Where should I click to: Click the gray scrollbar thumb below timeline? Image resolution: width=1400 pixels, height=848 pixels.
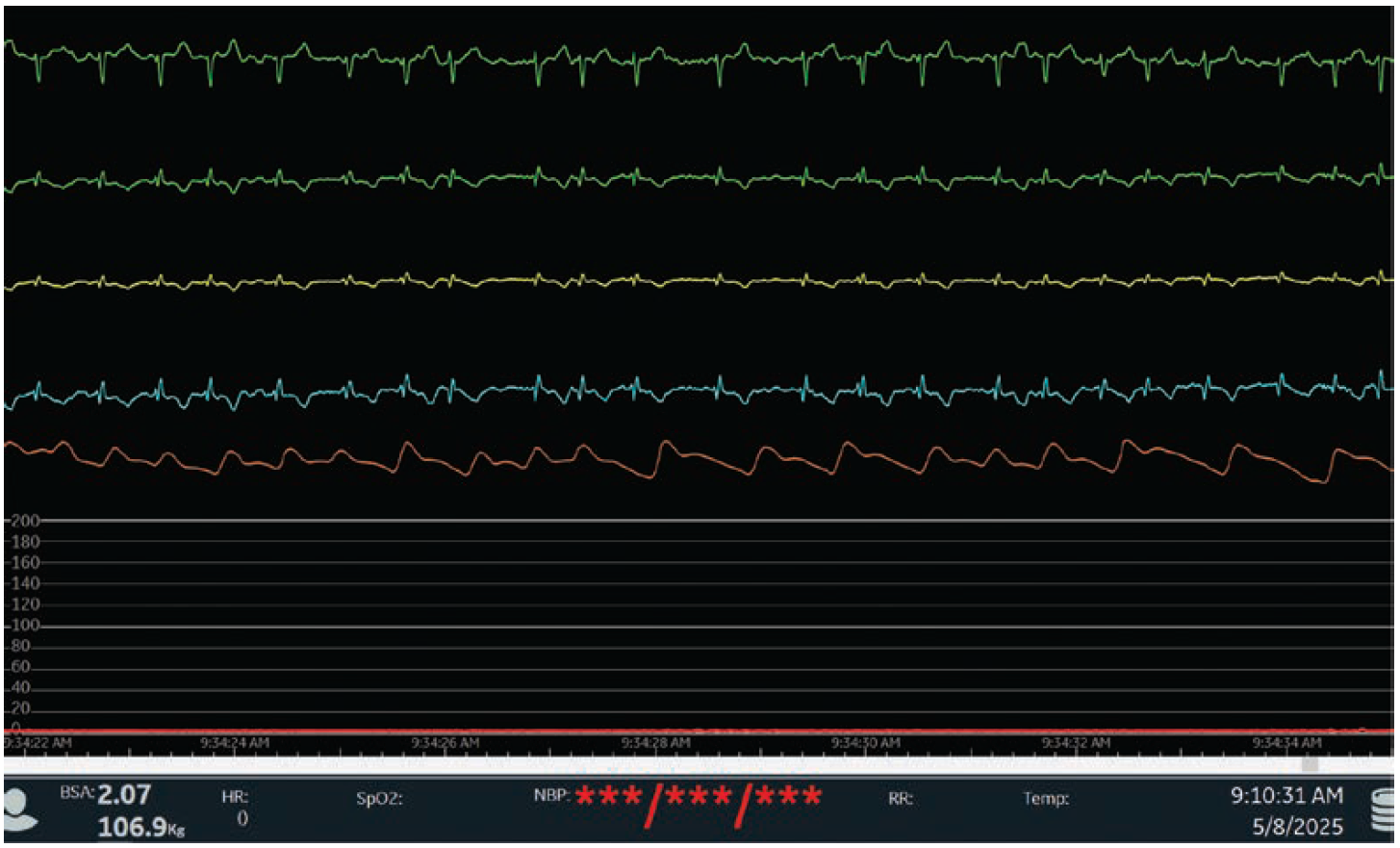click(x=1310, y=764)
